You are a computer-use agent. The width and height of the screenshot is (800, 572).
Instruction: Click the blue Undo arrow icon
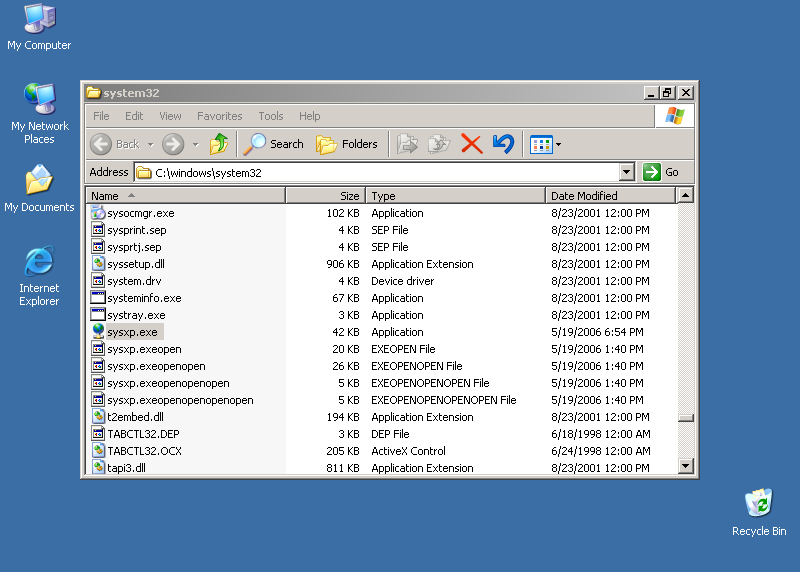tap(504, 144)
